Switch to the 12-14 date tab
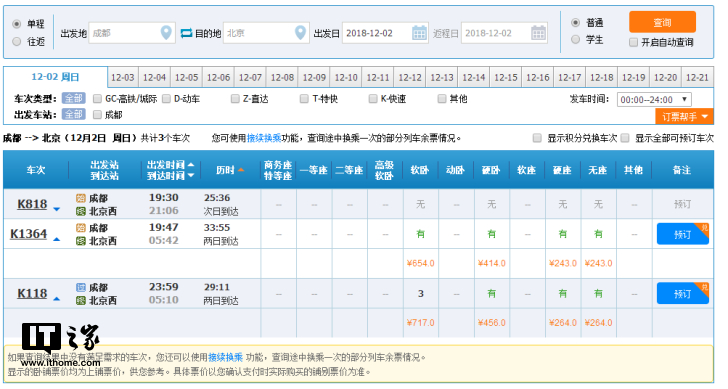The image size is (728, 389). (474, 78)
